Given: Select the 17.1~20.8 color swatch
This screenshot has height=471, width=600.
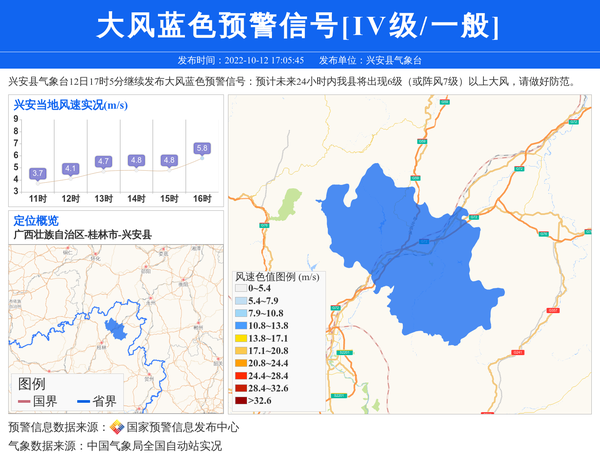Looking at the screenshot, I should (241, 351).
